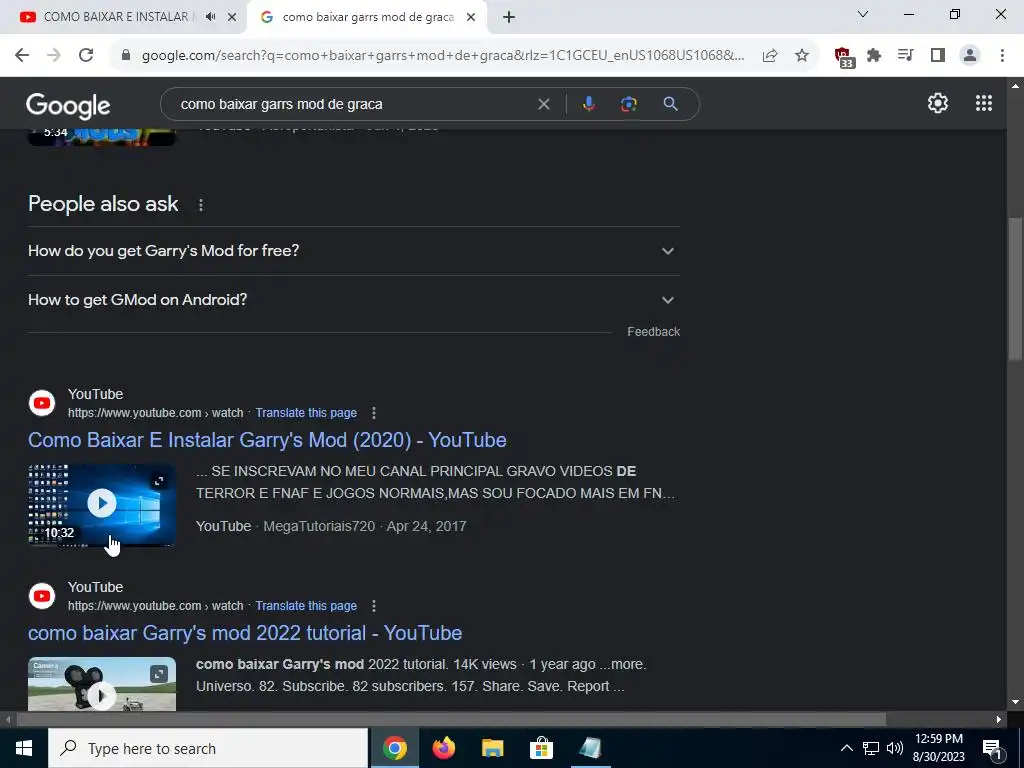Open the notification center

(x=992, y=748)
